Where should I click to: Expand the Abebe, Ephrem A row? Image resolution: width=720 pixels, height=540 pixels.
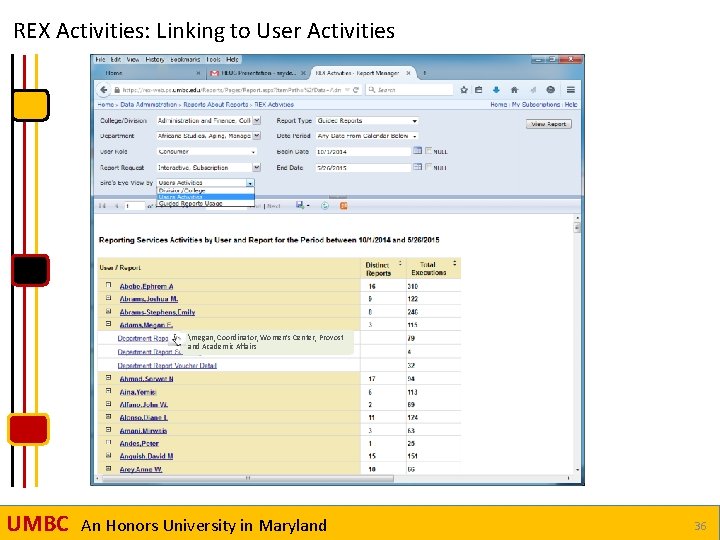pyautogui.click(x=109, y=285)
